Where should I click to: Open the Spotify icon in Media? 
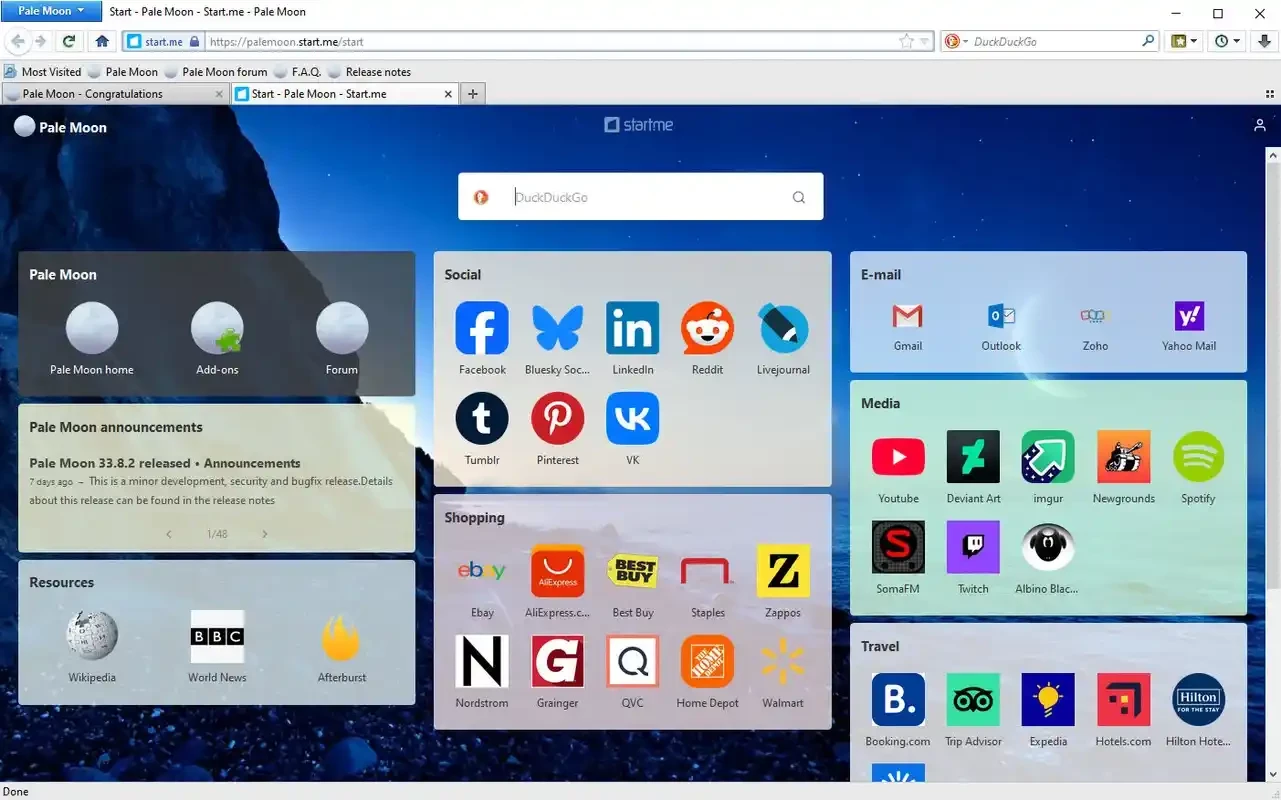coord(1198,457)
